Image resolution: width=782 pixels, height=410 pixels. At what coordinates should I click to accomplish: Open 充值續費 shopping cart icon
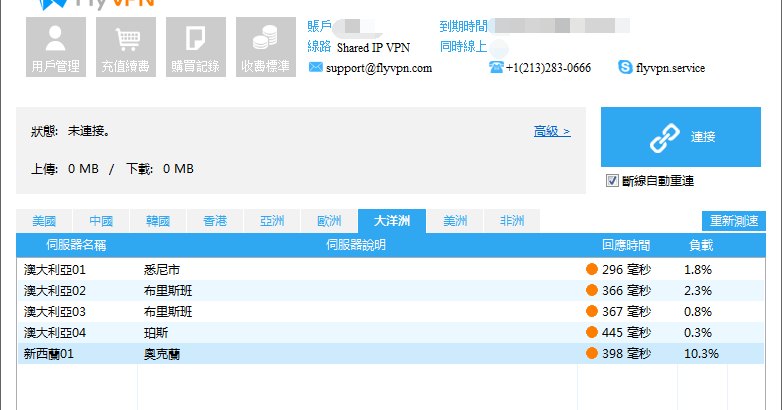[x=126, y=47]
